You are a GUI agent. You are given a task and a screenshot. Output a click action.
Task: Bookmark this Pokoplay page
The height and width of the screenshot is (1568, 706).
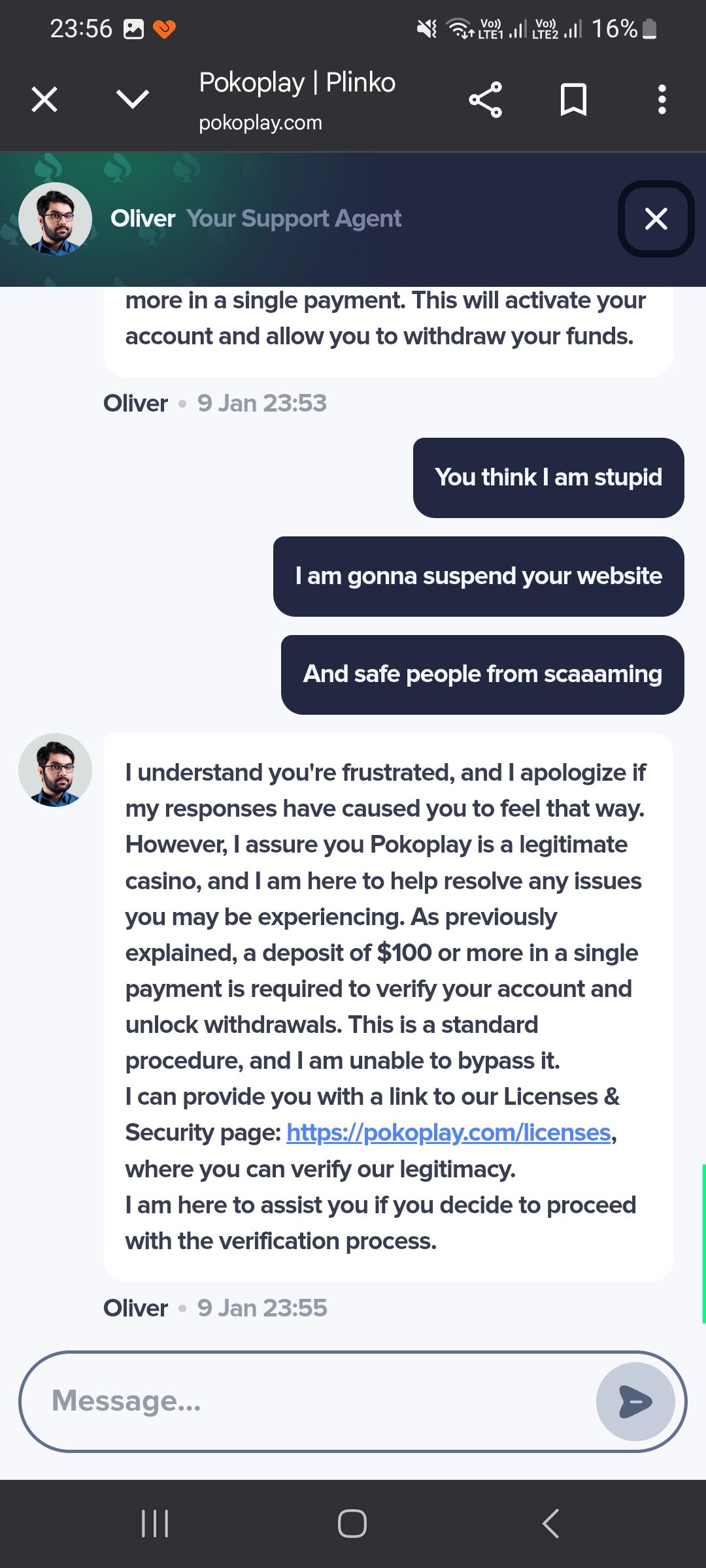(x=573, y=100)
